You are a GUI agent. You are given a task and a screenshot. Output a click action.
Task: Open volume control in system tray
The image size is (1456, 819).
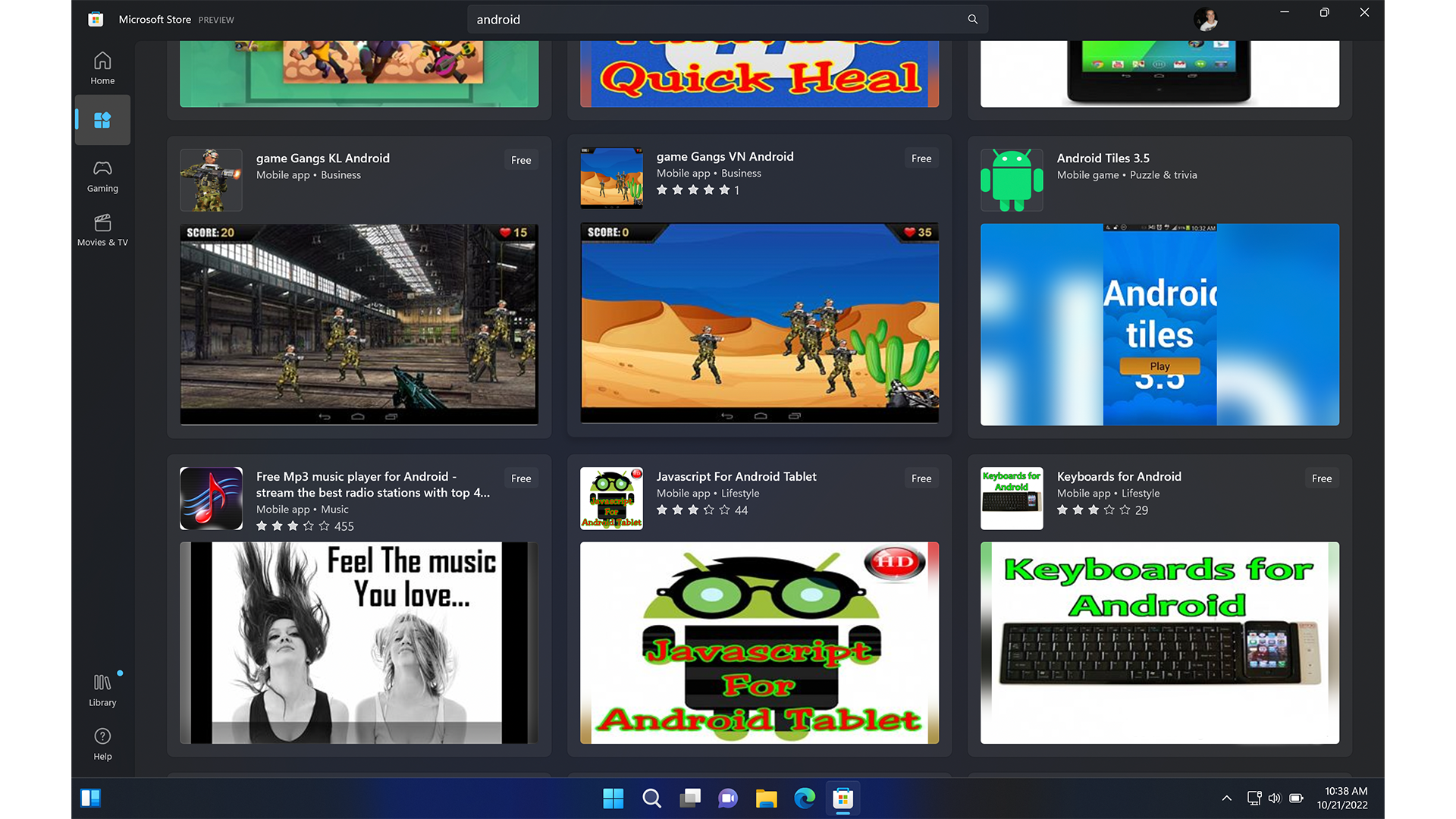click(1275, 798)
